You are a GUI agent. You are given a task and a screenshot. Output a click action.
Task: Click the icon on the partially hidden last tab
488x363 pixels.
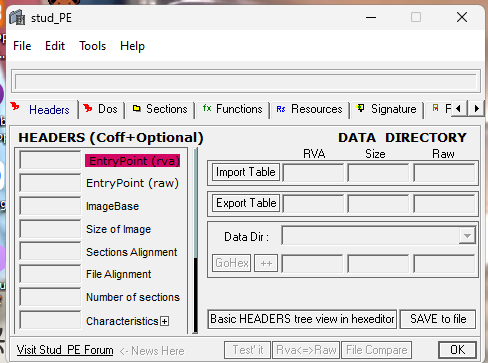(x=435, y=108)
